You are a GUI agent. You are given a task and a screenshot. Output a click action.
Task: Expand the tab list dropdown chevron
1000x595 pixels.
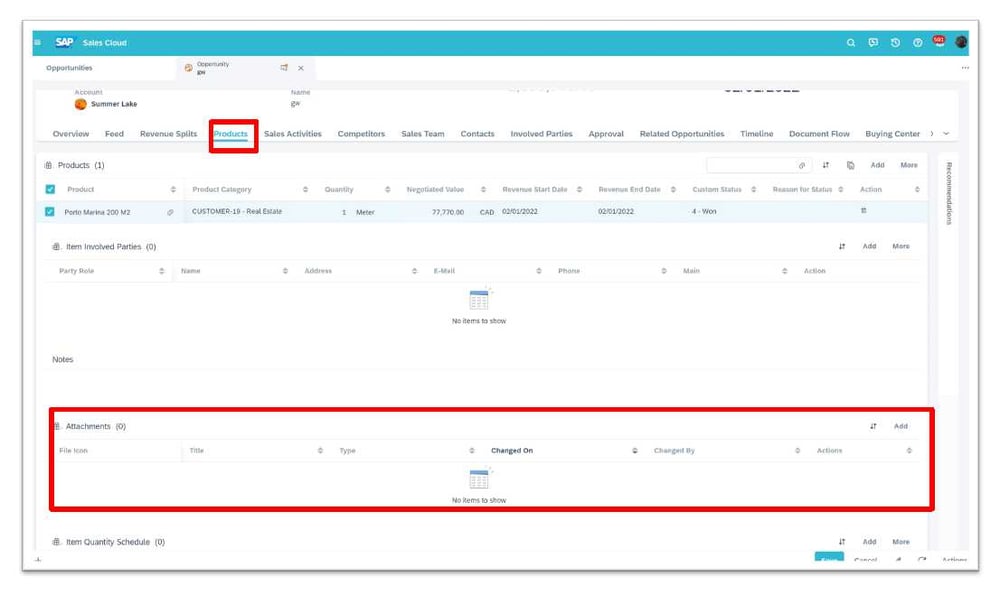point(946,134)
